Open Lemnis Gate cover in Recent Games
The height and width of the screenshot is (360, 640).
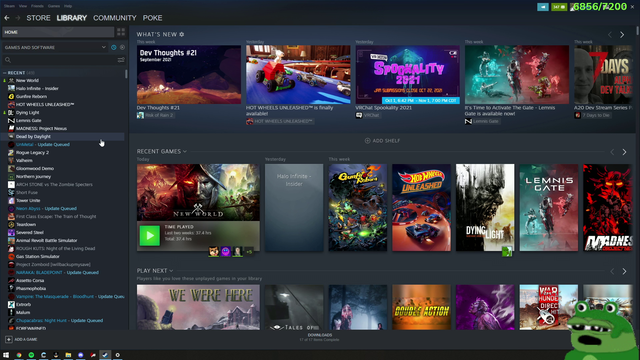coord(549,207)
